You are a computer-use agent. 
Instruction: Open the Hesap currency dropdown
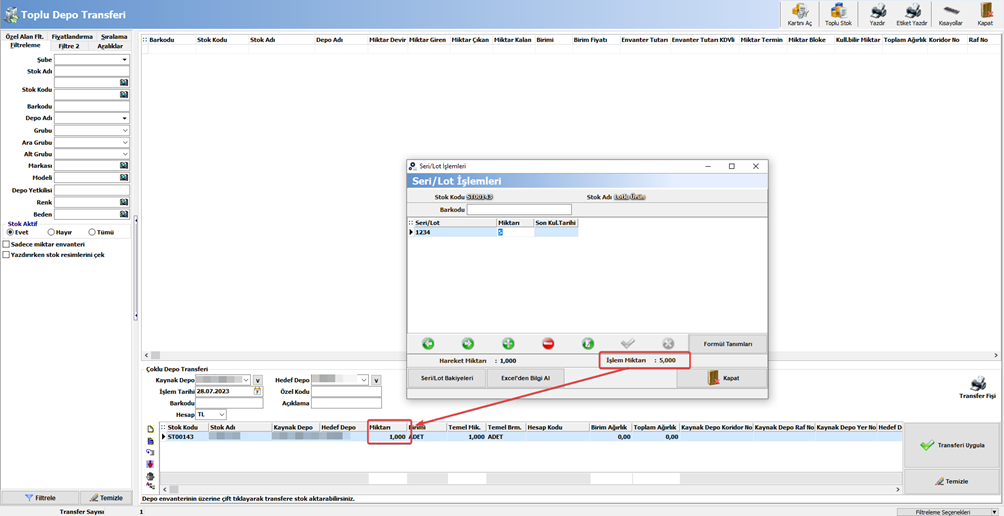click(x=222, y=414)
